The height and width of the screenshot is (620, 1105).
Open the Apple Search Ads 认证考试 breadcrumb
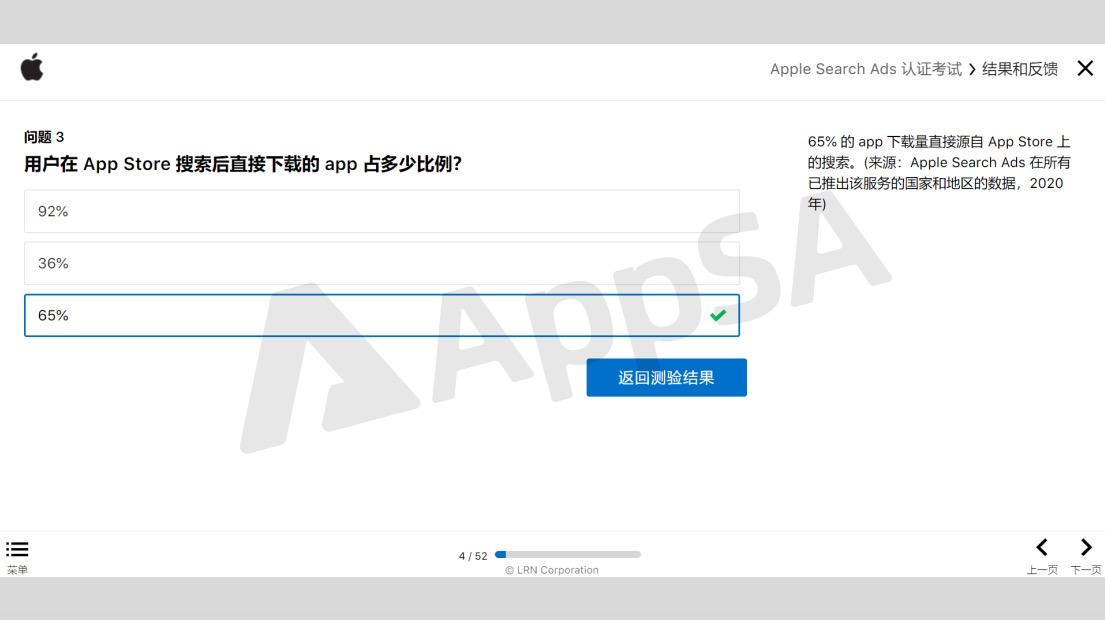click(865, 69)
